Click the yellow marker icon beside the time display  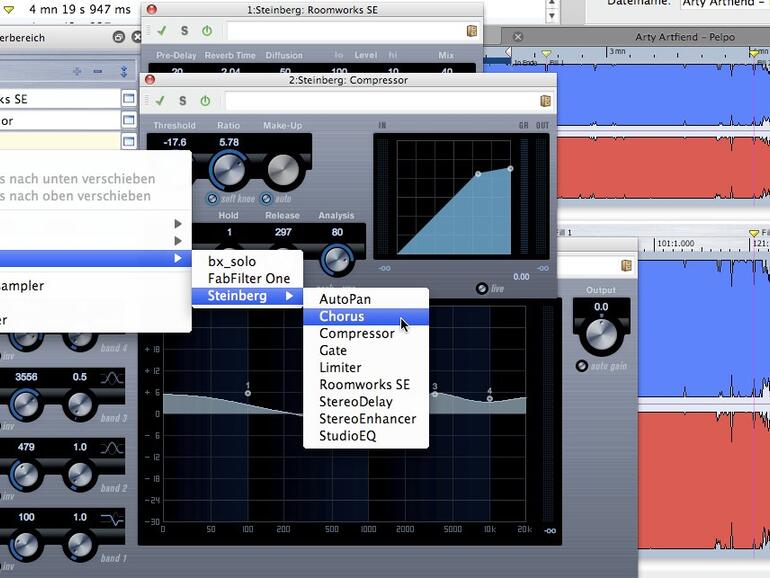9,9
